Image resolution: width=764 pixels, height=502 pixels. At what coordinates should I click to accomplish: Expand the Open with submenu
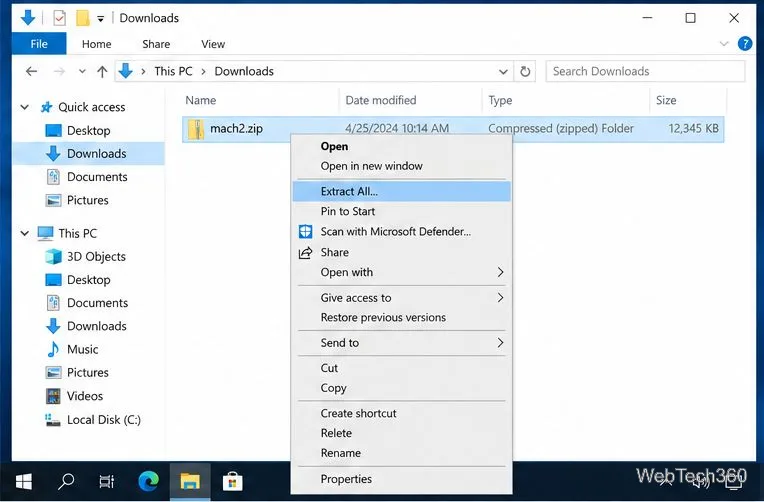pos(401,272)
